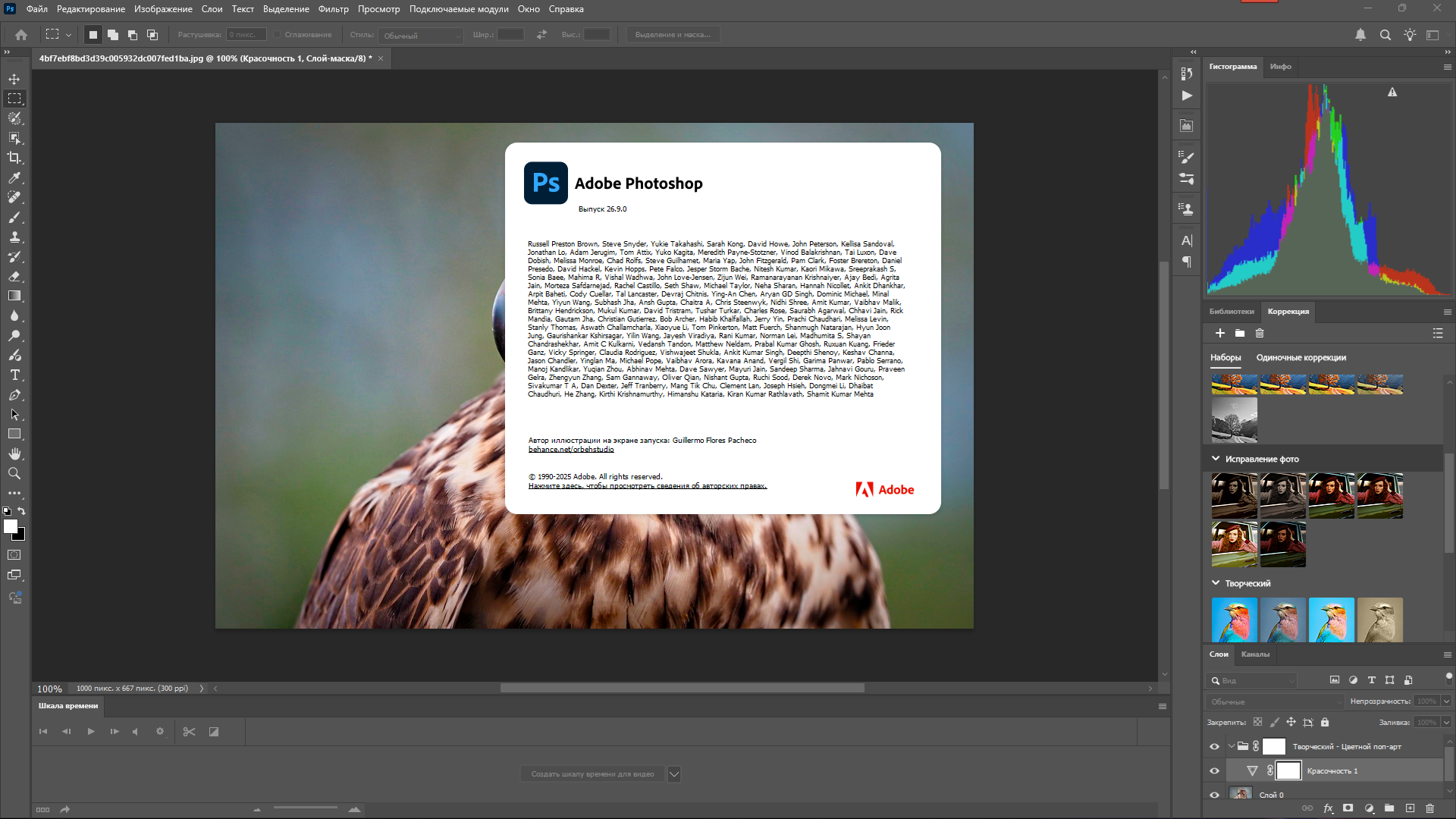Toggle Сглаживание checkbox
The height and width of the screenshot is (819, 1456).
click(278, 35)
